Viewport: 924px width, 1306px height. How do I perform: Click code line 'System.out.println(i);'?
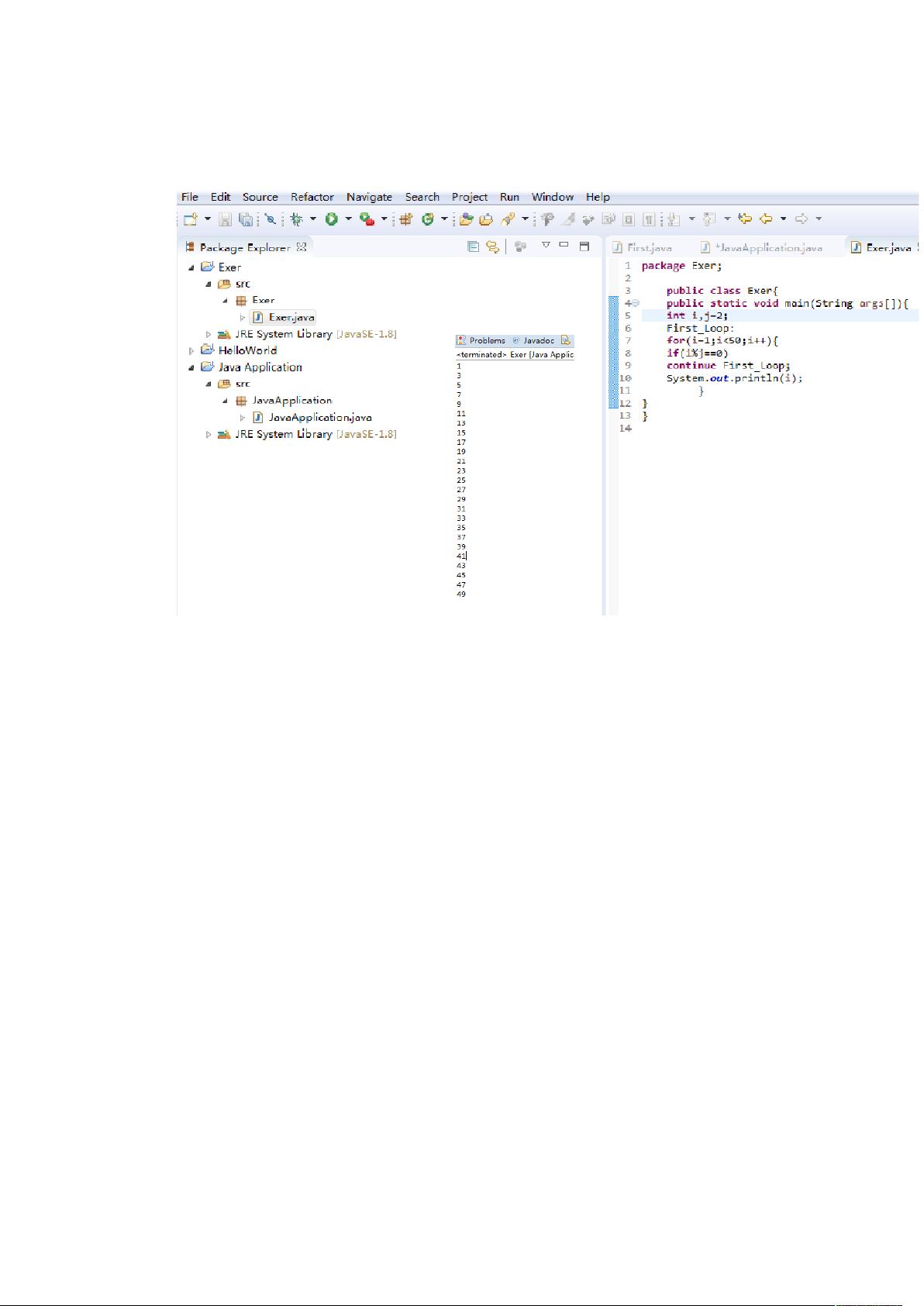click(734, 378)
